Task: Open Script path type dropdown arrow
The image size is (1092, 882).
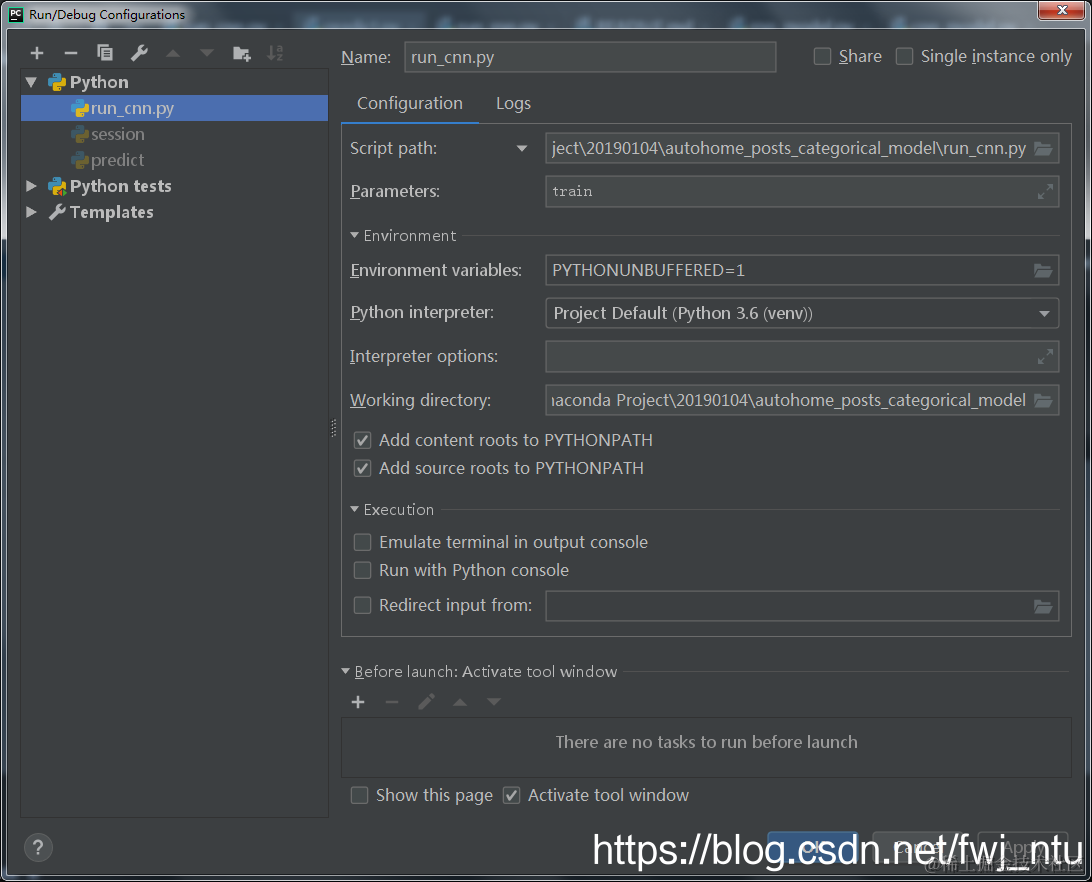Action: [522, 148]
